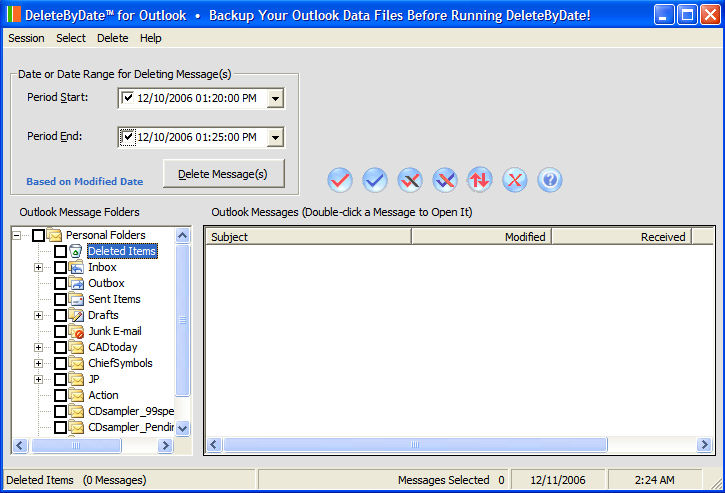Check the Inbox folder checkbox

[61, 267]
